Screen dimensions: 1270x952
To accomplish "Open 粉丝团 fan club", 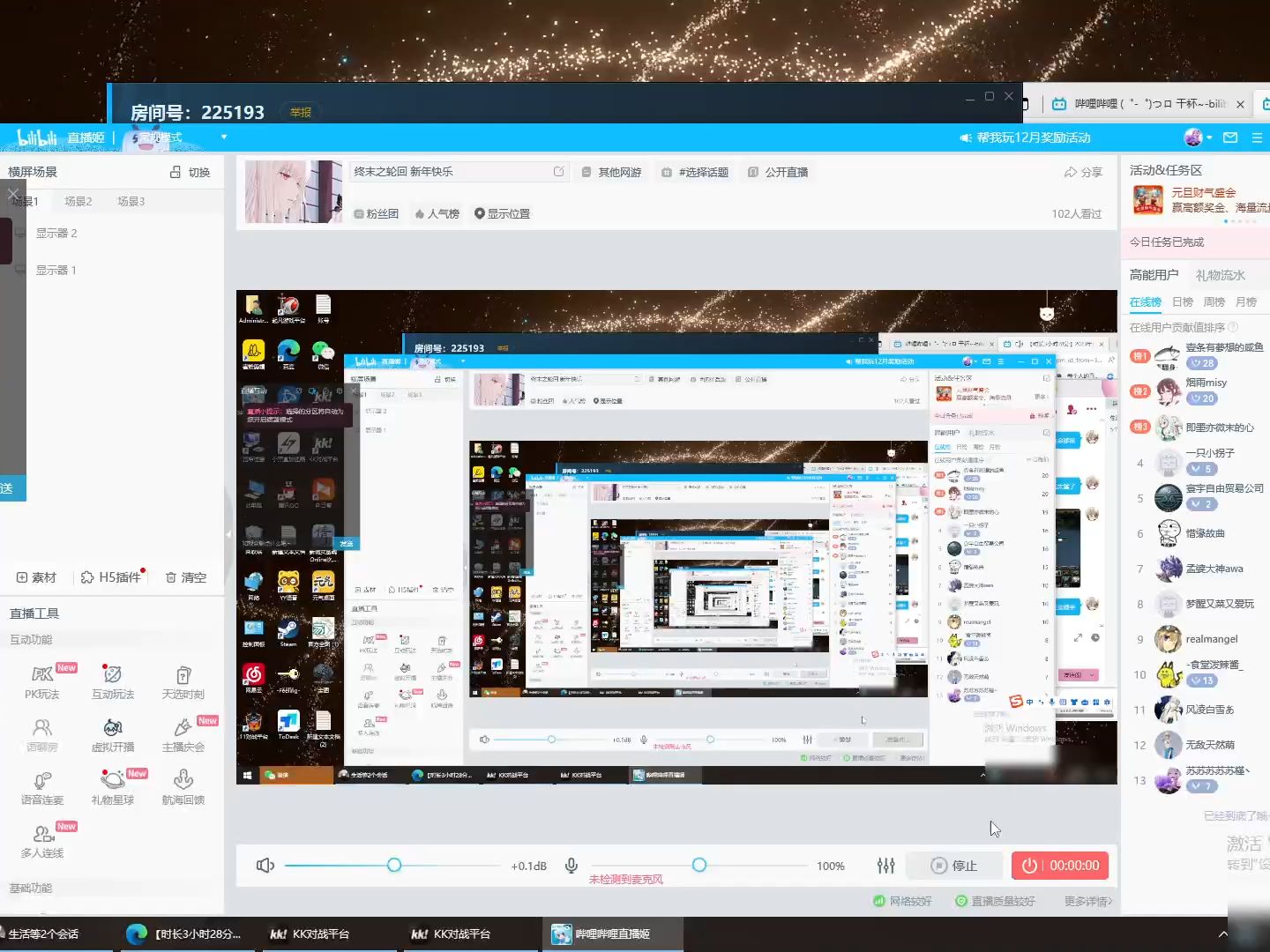I will 376,213.
